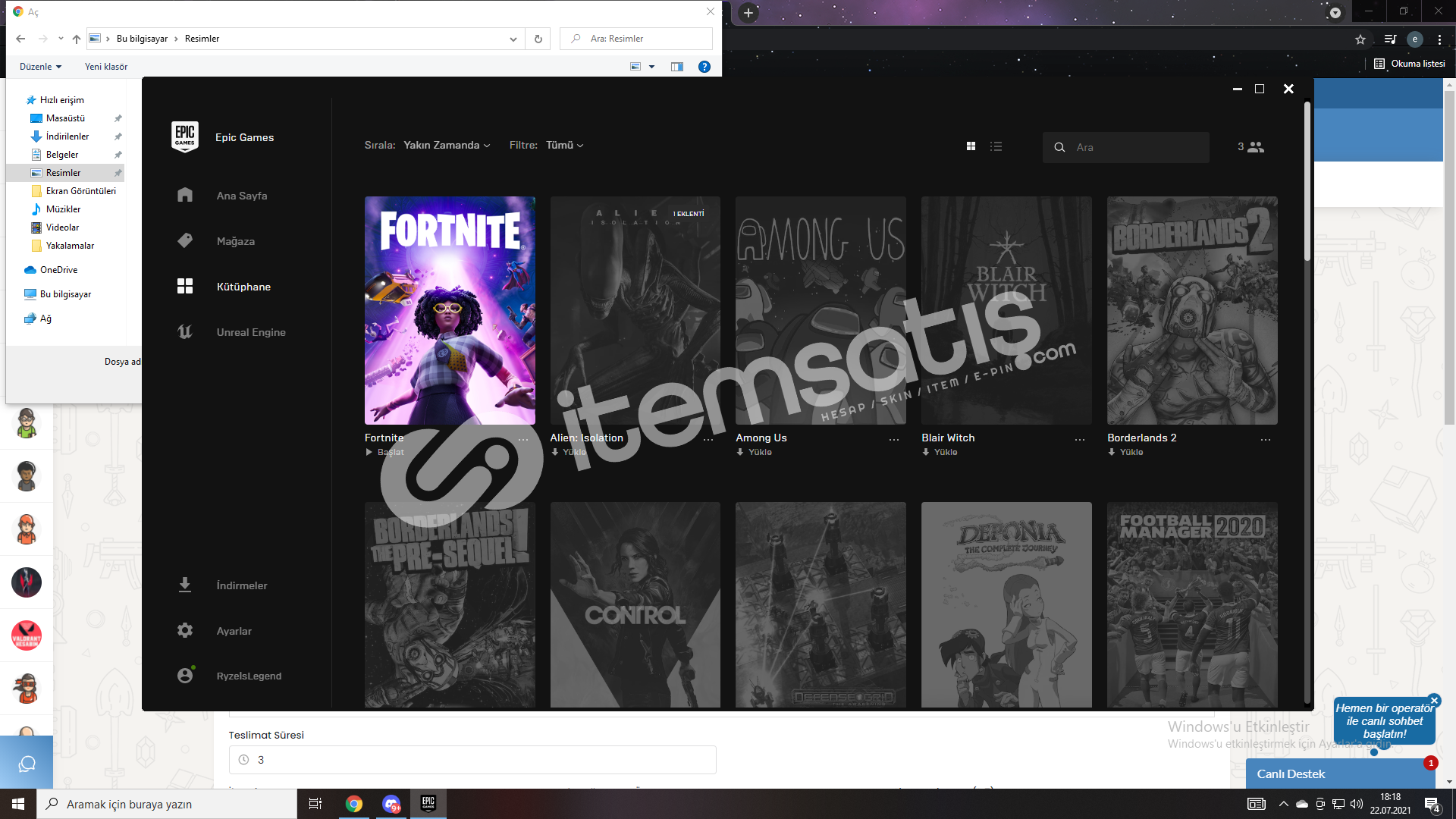Click Chrome icon in taskbar

[354, 804]
